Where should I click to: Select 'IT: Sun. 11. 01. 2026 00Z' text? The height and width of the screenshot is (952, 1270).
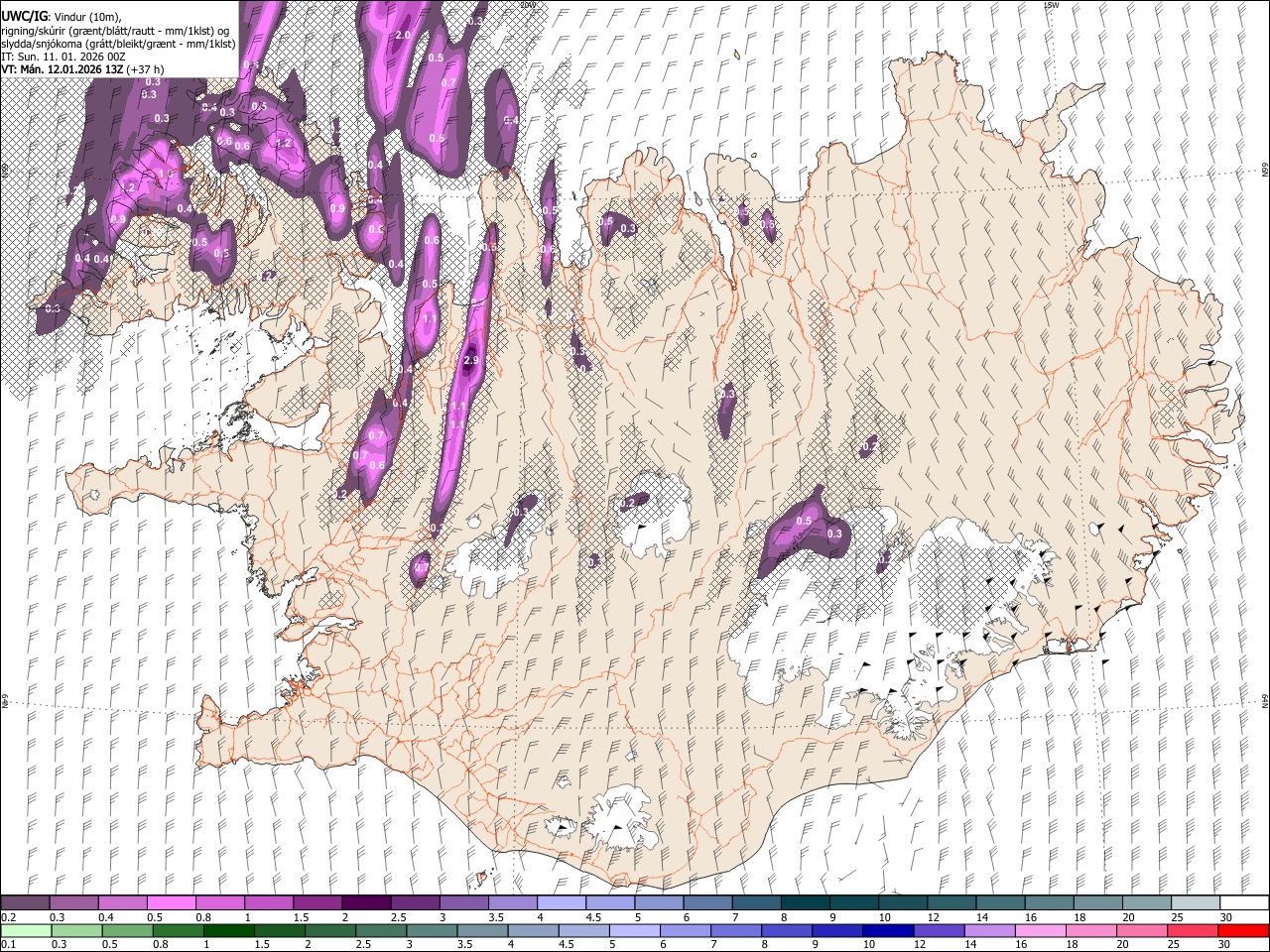pos(63,57)
